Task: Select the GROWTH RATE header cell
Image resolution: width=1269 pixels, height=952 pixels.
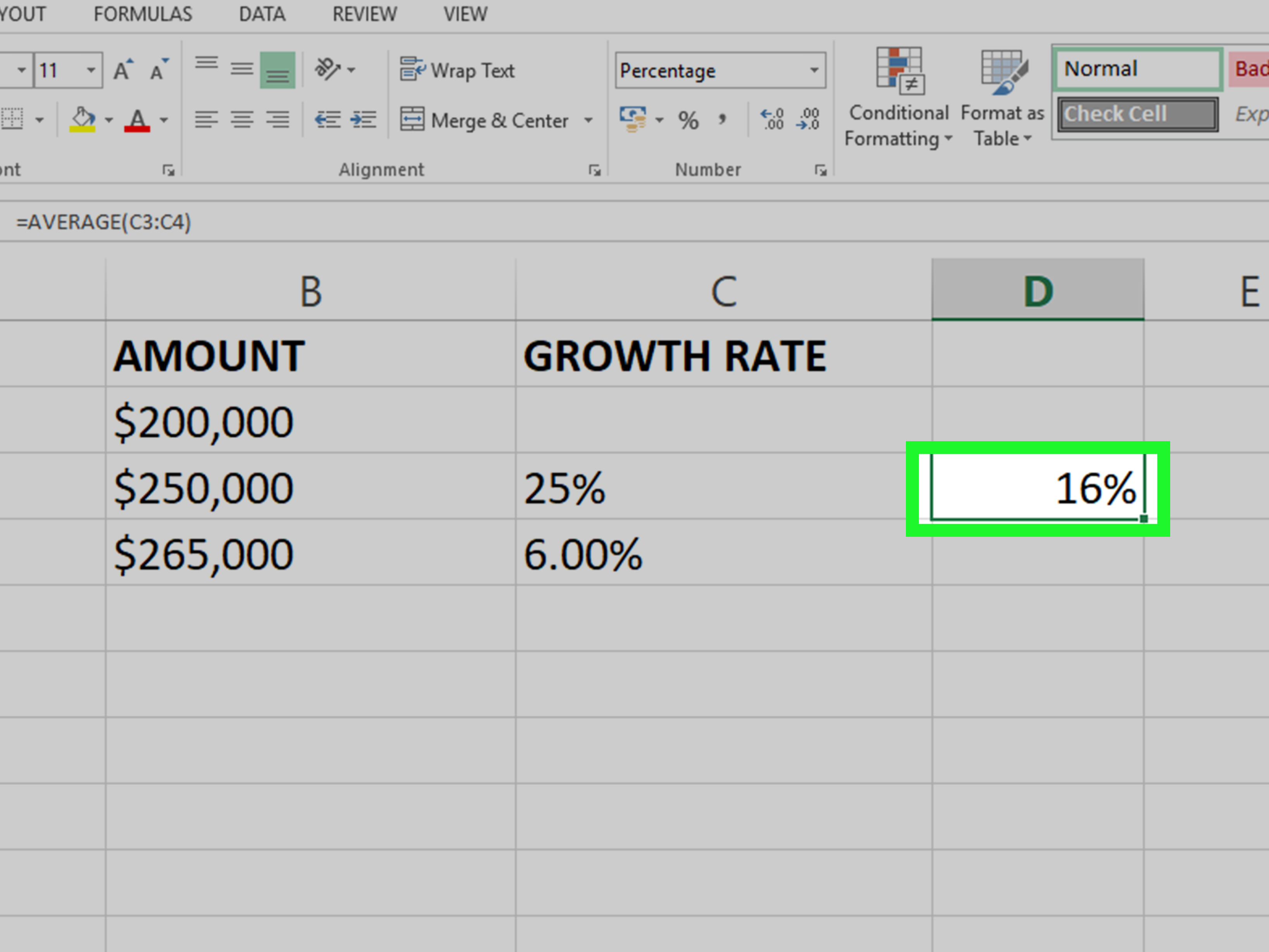Action: [723, 354]
